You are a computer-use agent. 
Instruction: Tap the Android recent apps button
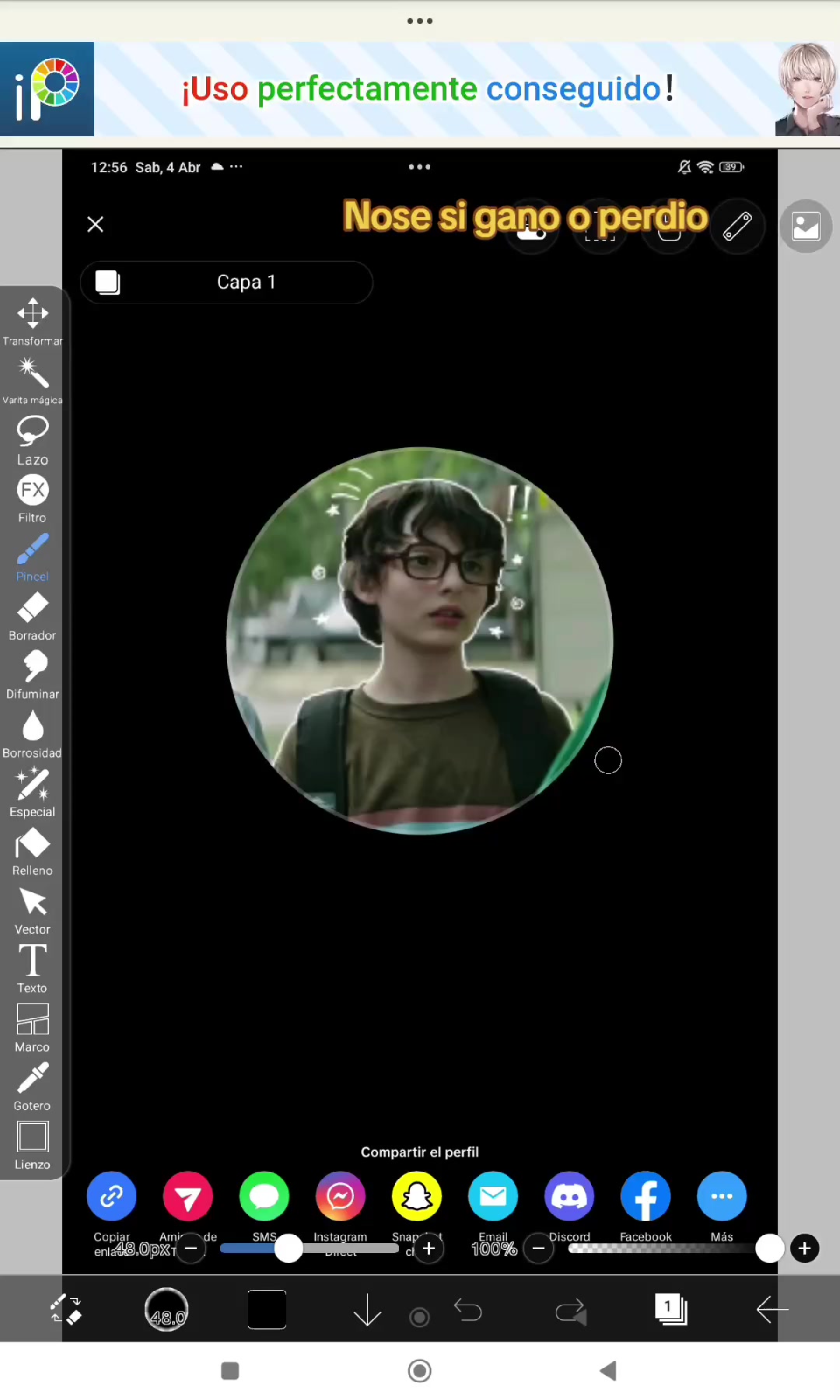[229, 1370]
